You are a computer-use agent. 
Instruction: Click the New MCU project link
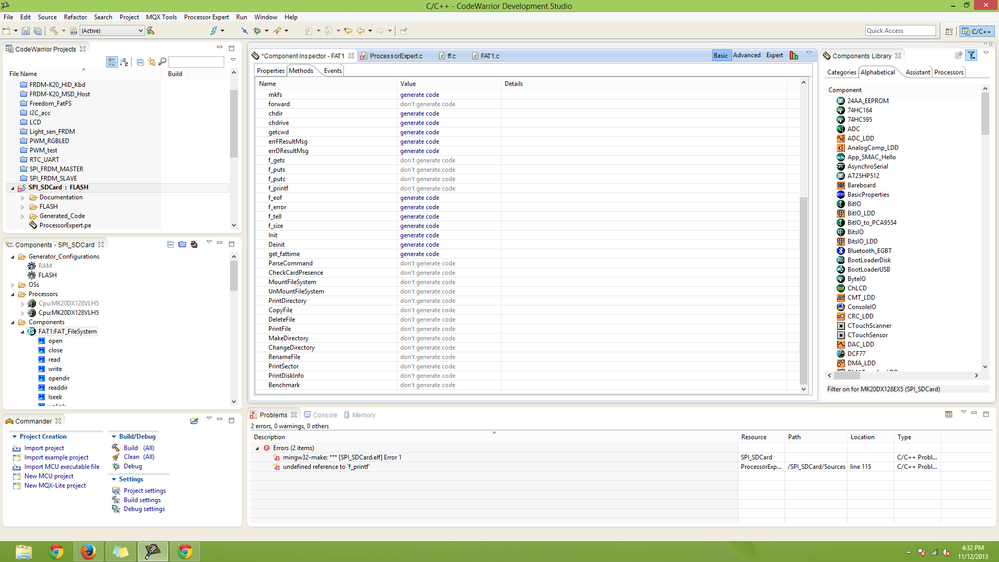(x=48, y=476)
